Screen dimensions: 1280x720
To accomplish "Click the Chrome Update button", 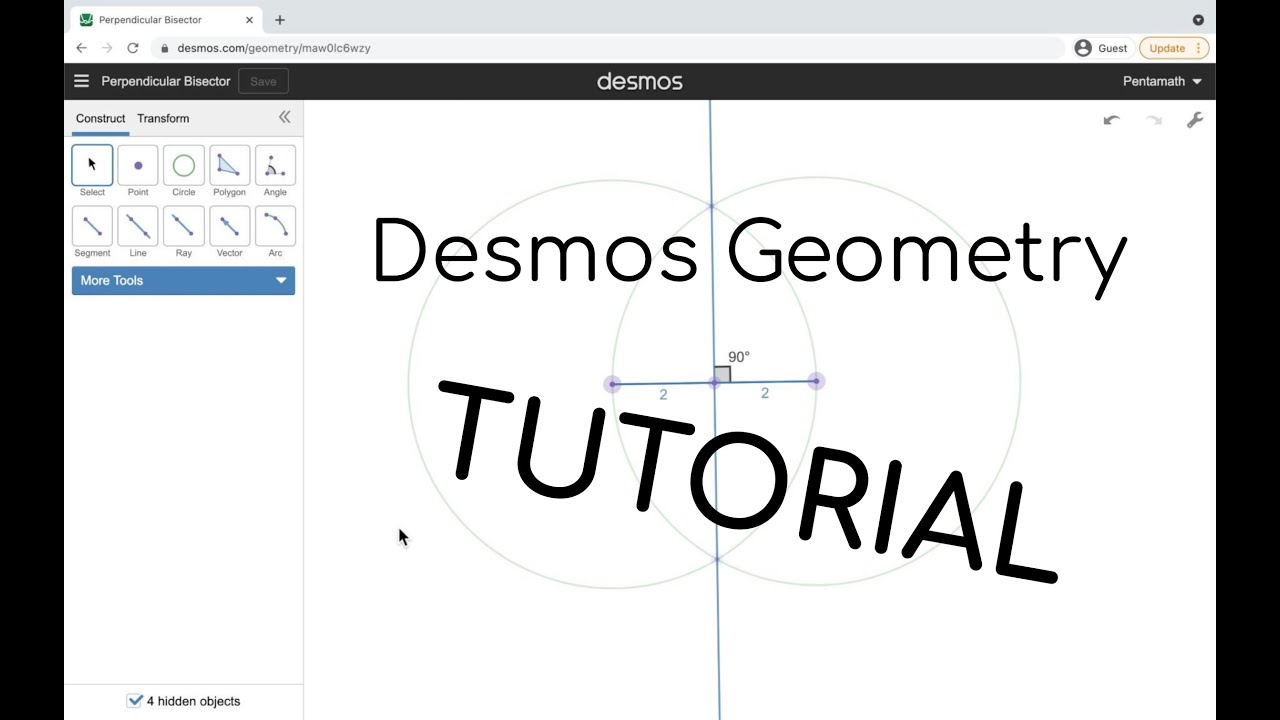I will click(1174, 48).
